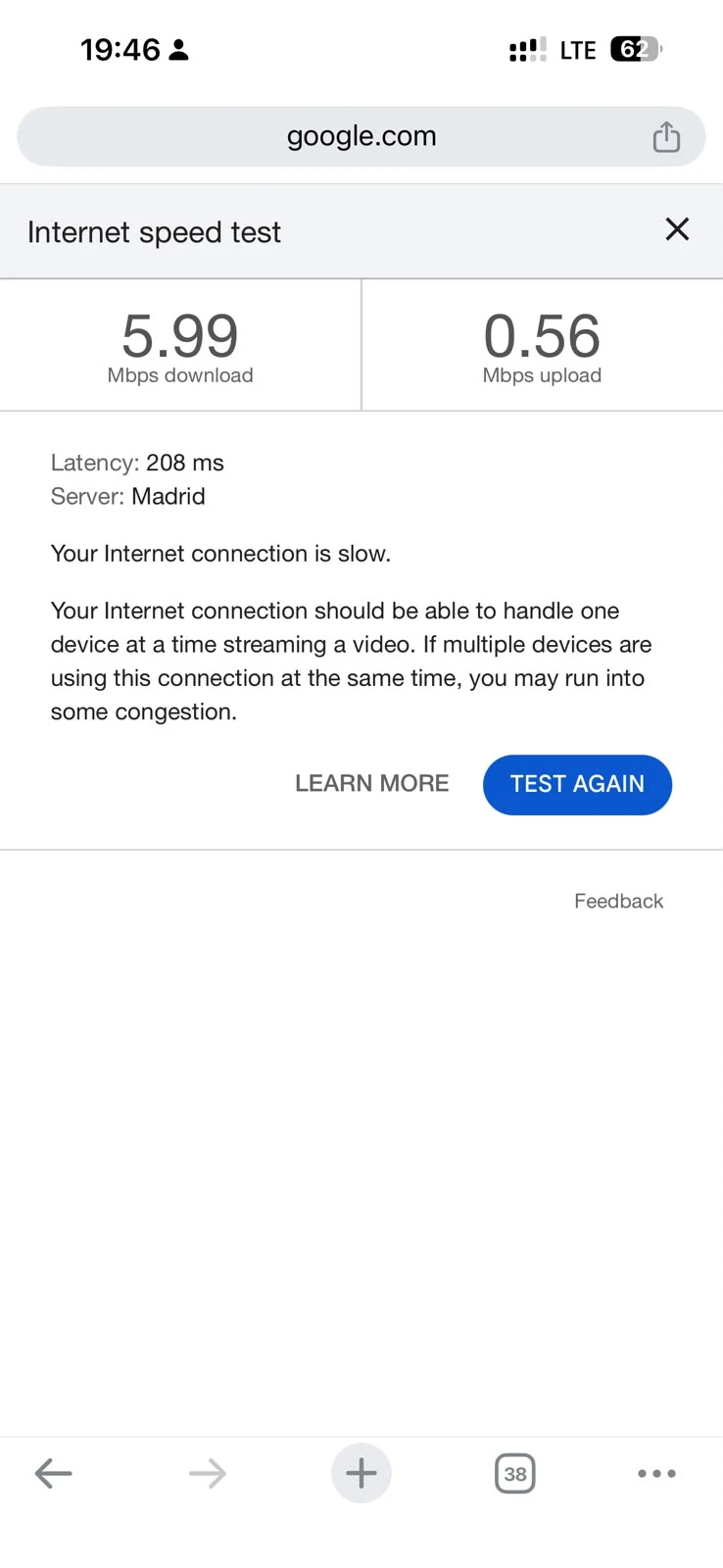Tap the person icon next to the clock

coord(179,50)
